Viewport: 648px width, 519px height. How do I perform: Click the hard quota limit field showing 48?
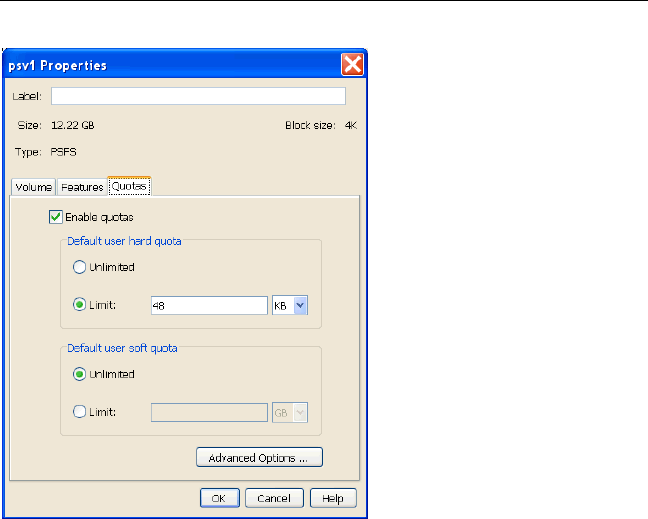[209, 305]
